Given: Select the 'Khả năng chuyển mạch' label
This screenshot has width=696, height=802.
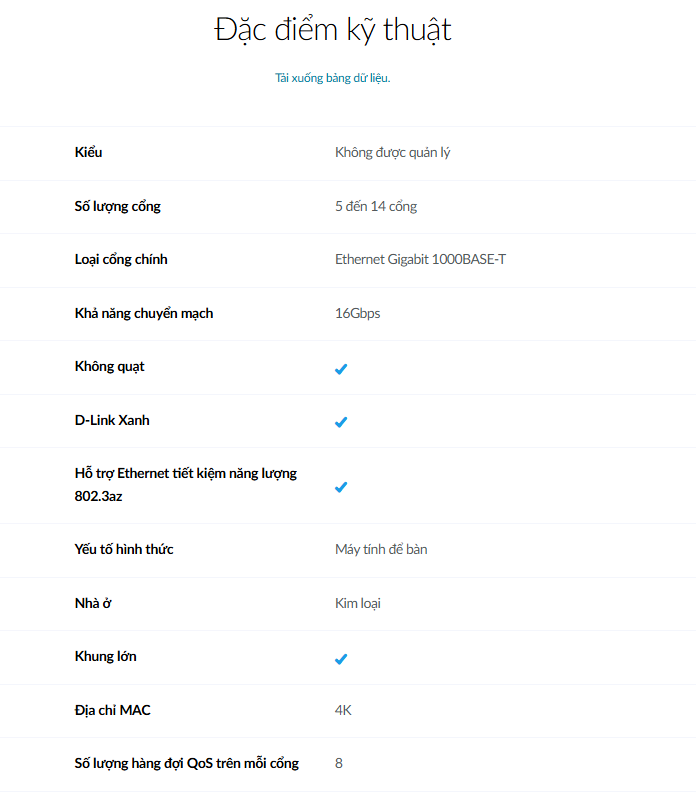Looking at the screenshot, I should [144, 314].
